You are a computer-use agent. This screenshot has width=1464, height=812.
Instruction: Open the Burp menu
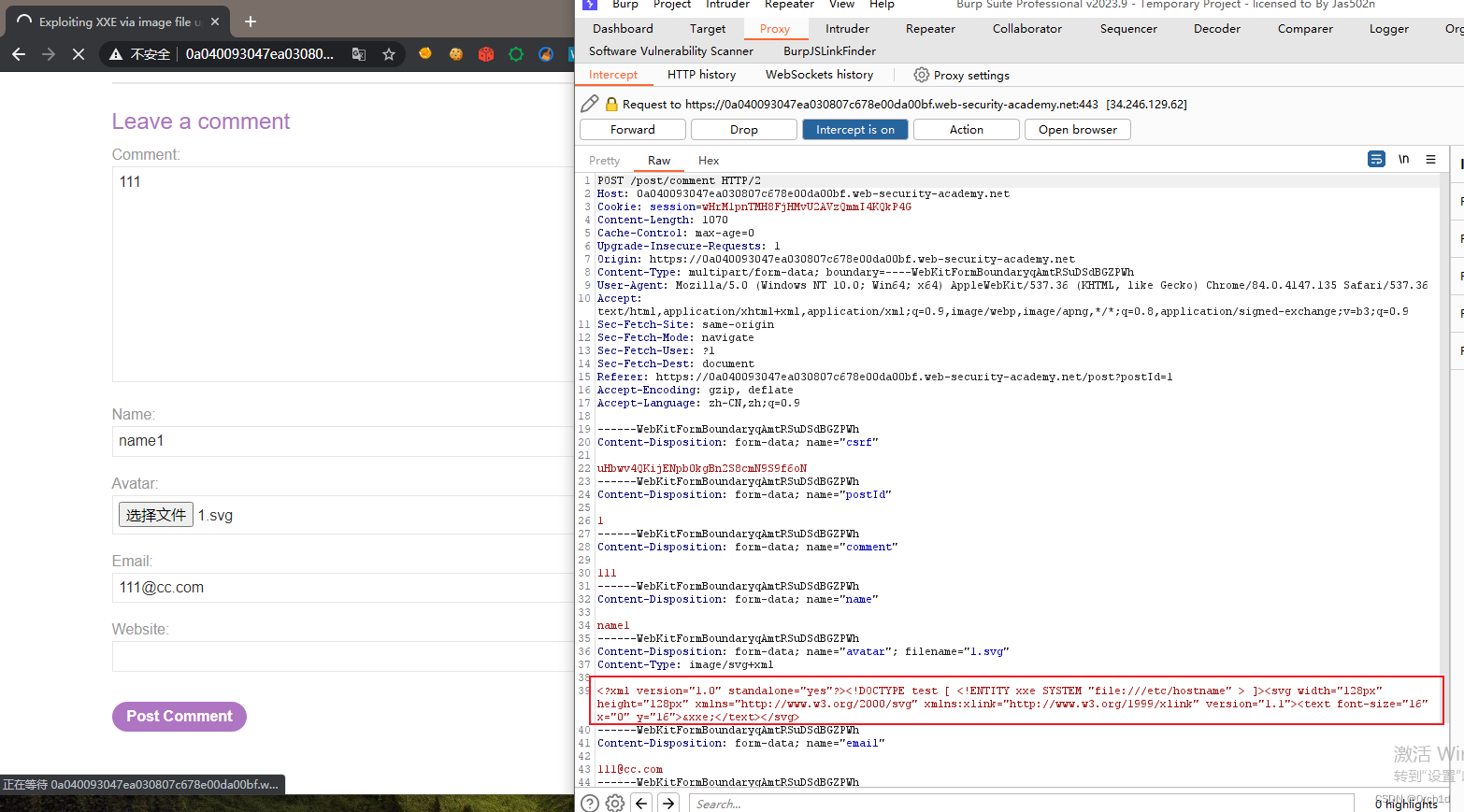click(625, 5)
